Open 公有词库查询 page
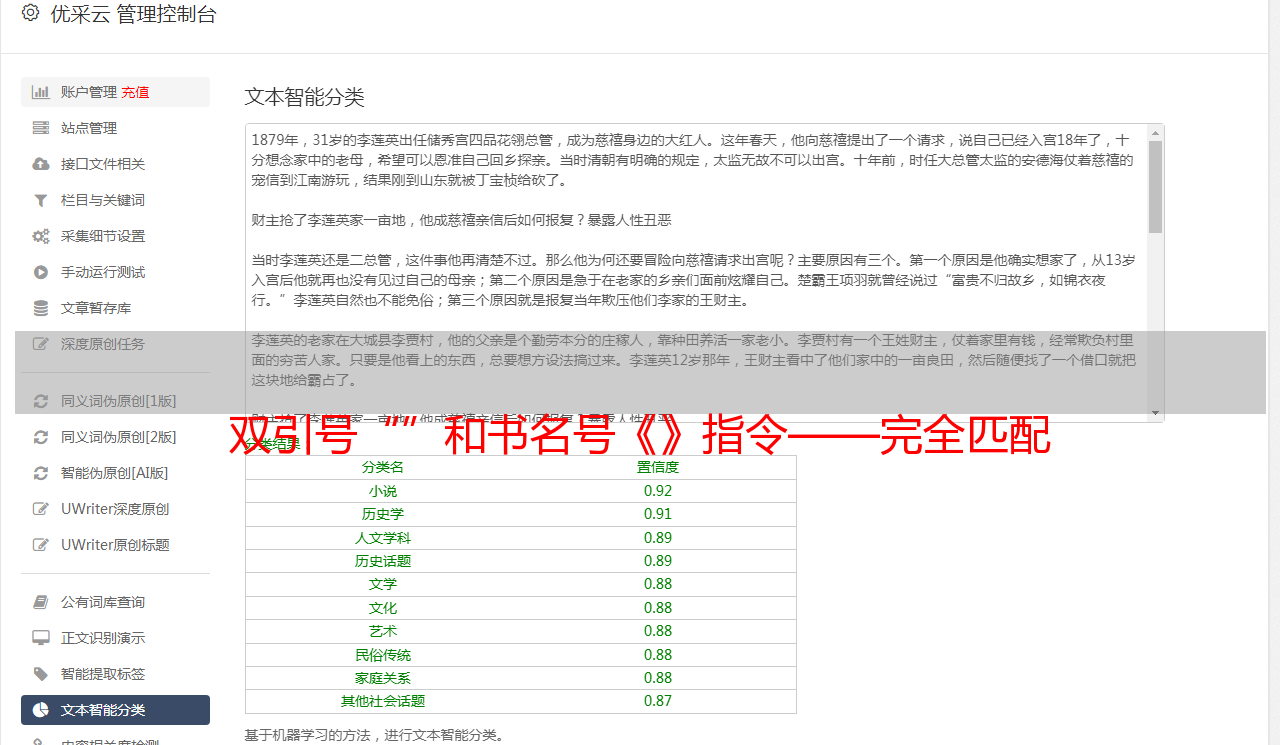 (x=115, y=602)
